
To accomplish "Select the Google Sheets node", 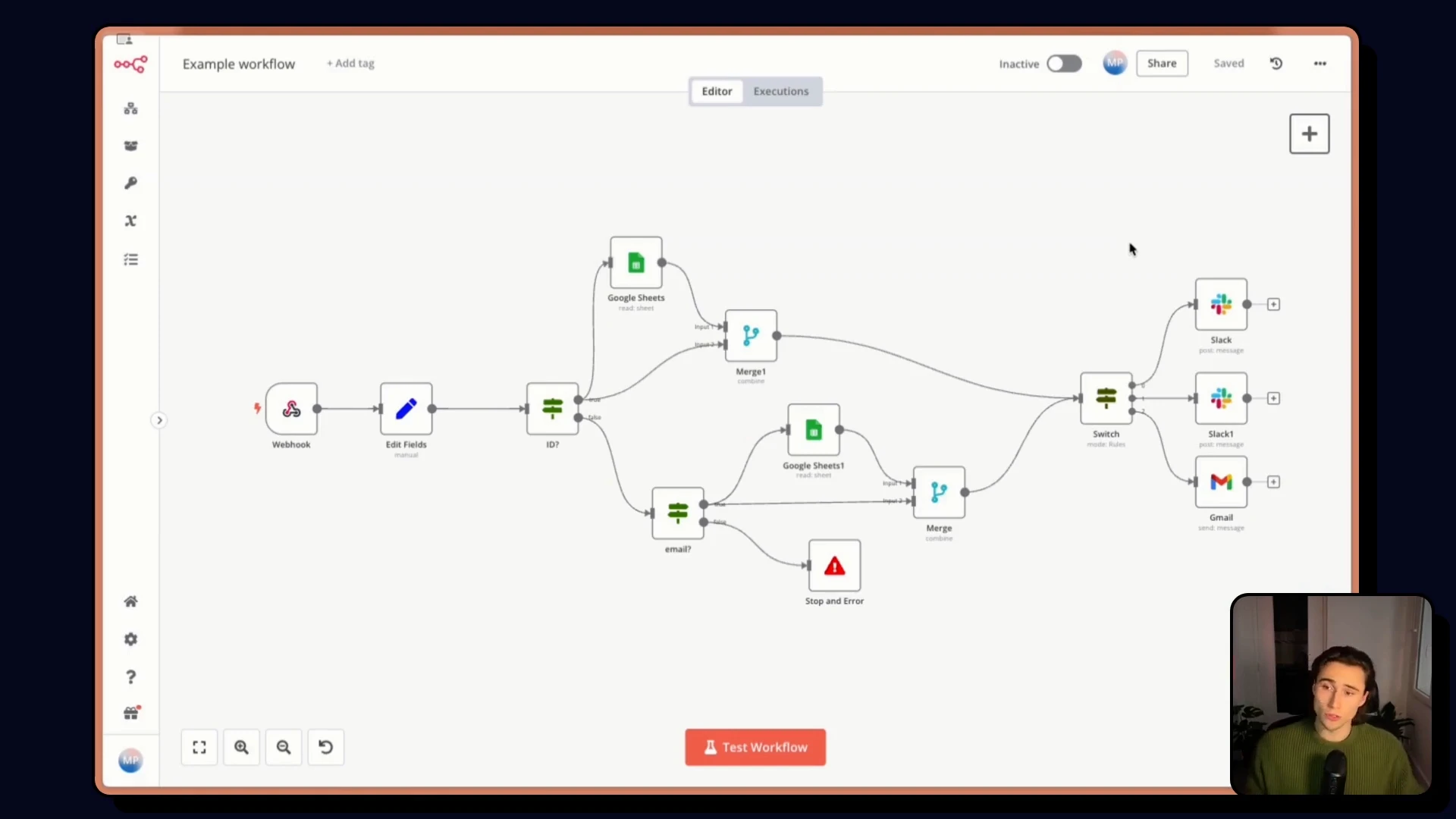I will (636, 262).
